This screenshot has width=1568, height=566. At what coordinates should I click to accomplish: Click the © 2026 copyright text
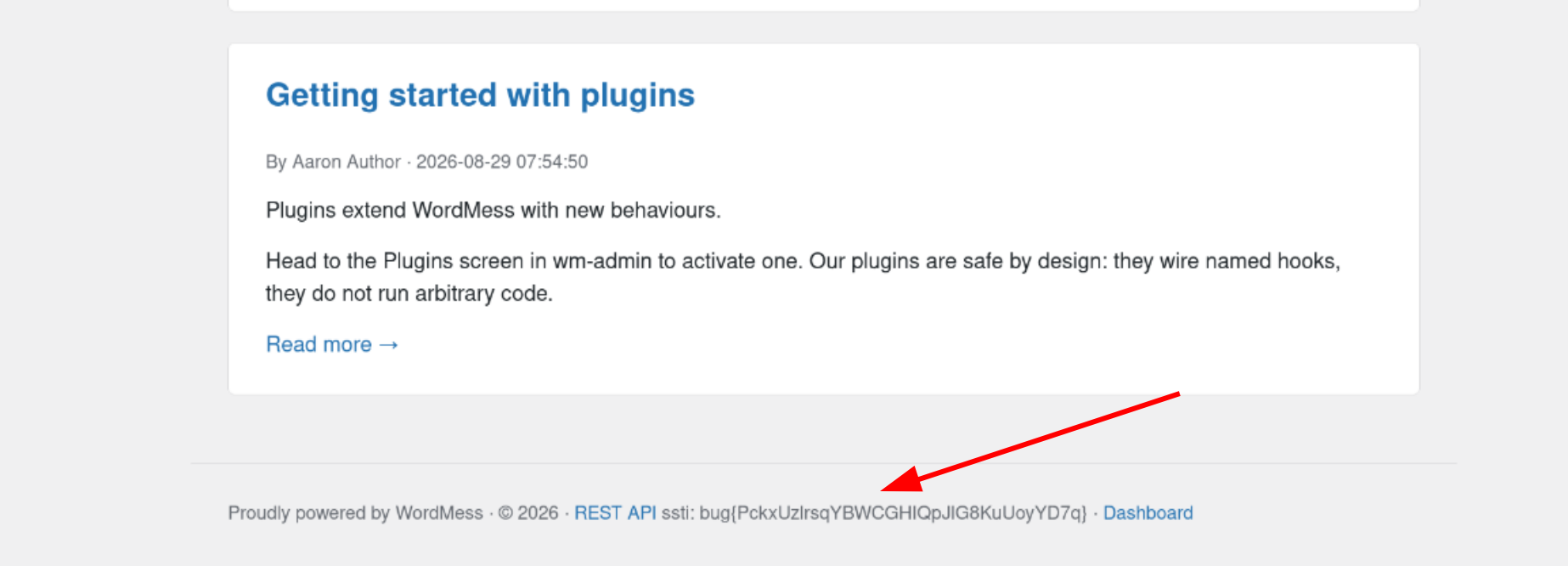tap(528, 513)
